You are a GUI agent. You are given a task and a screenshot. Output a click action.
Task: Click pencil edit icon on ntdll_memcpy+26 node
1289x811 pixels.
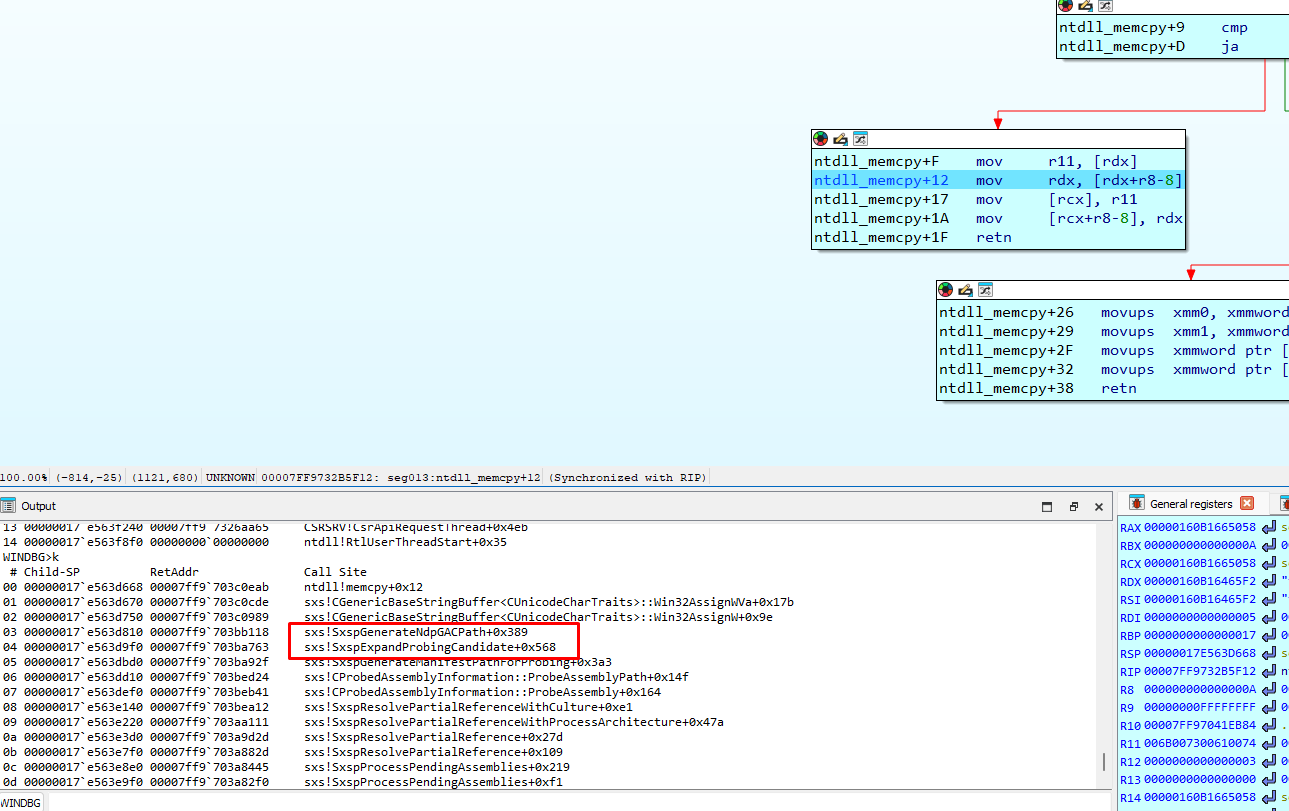965,290
